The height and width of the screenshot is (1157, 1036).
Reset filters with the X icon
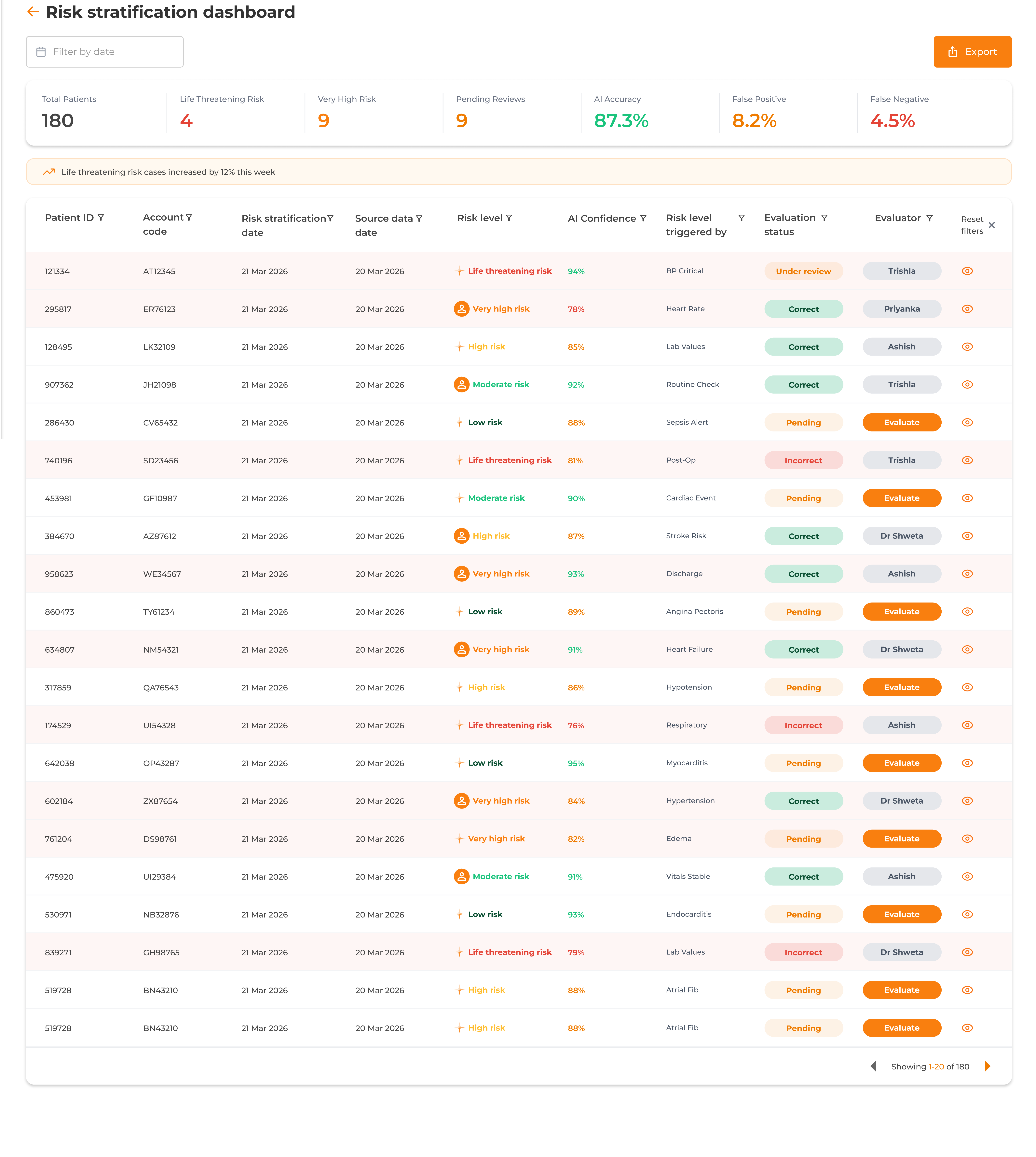(992, 225)
